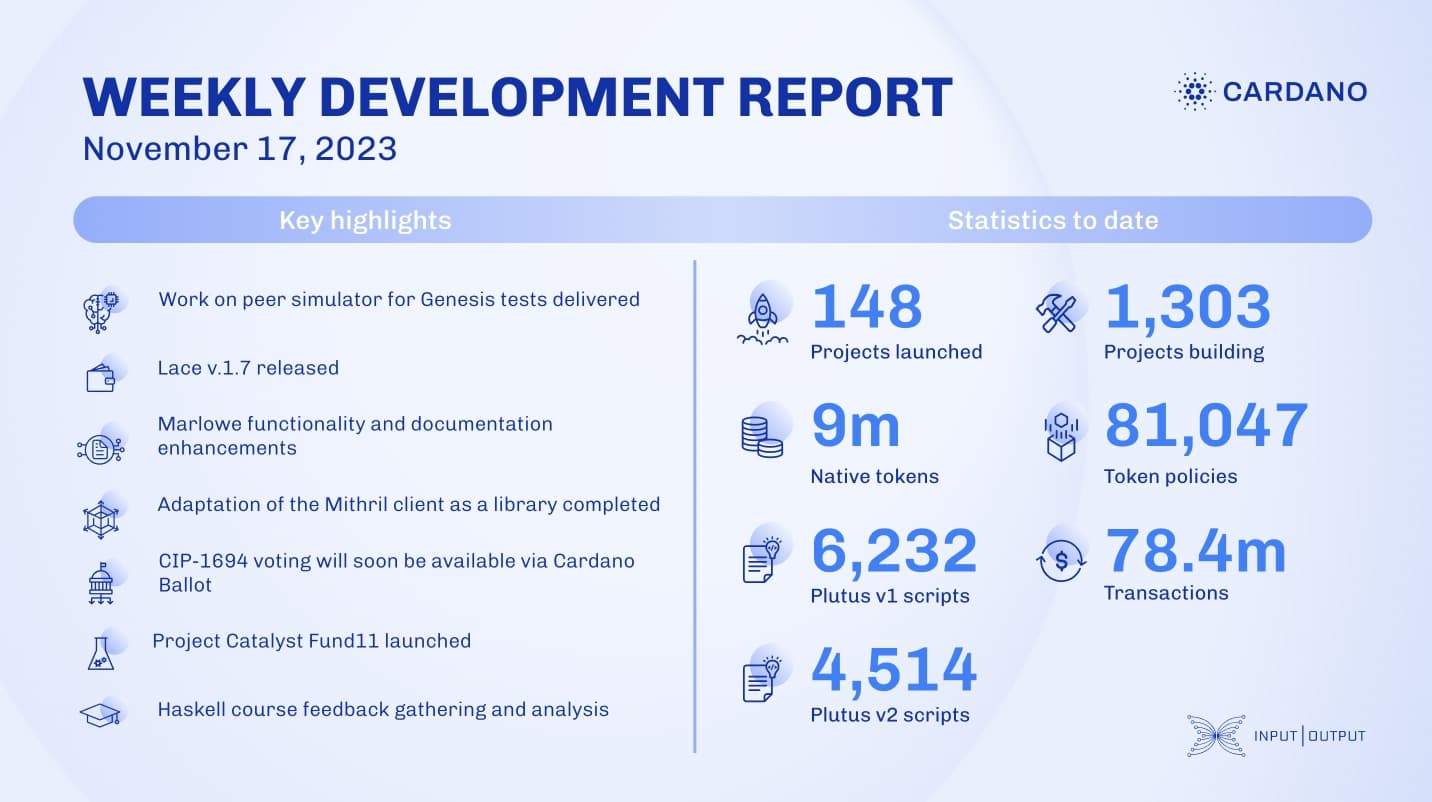
Task: Click the CARDANO wordmark text
Action: (1295, 92)
